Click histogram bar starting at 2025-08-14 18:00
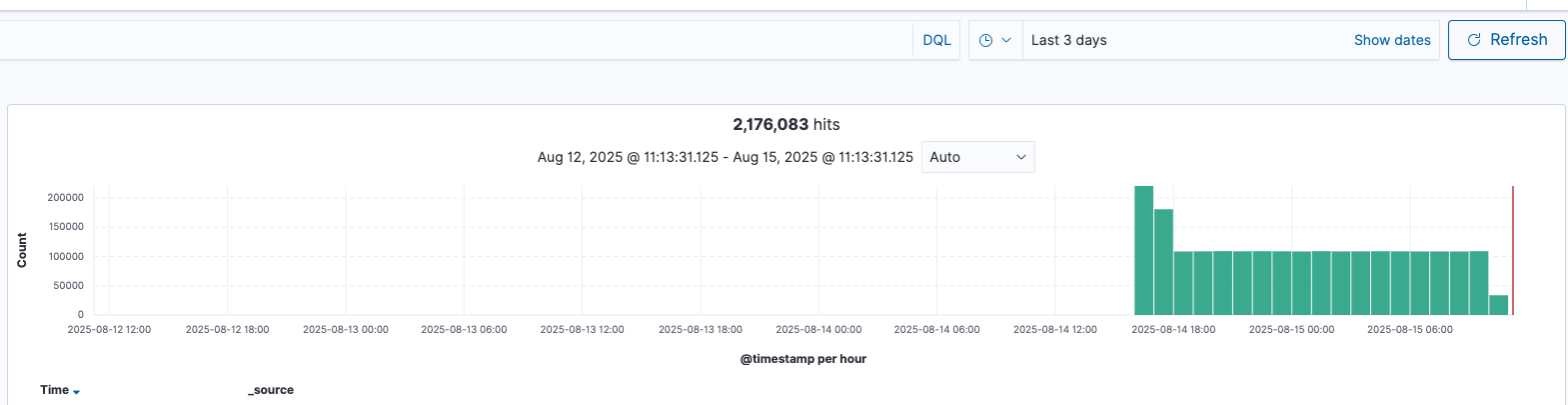This screenshot has height=405, width=1568. (1183, 283)
